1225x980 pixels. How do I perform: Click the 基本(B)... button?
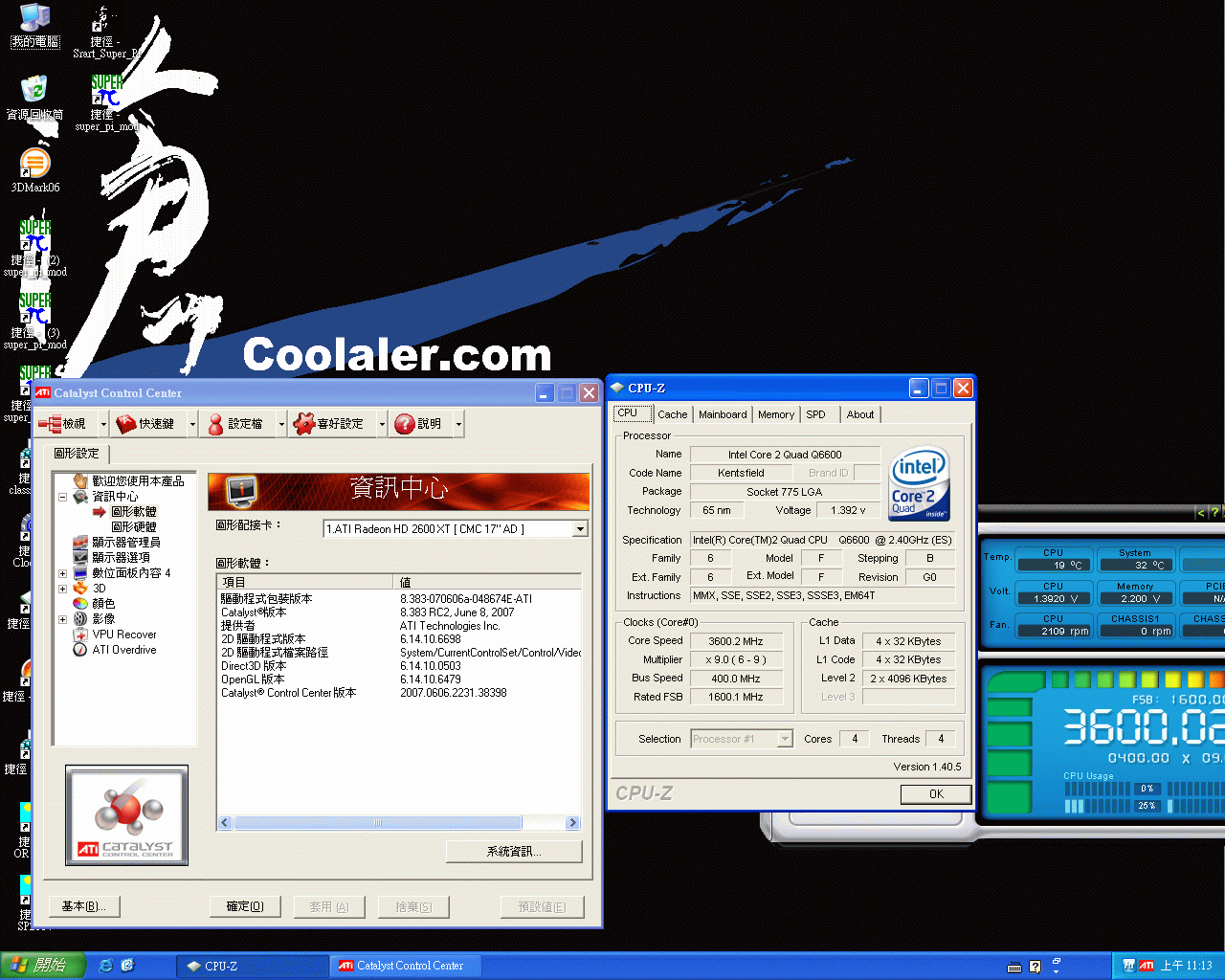(x=83, y=906)
